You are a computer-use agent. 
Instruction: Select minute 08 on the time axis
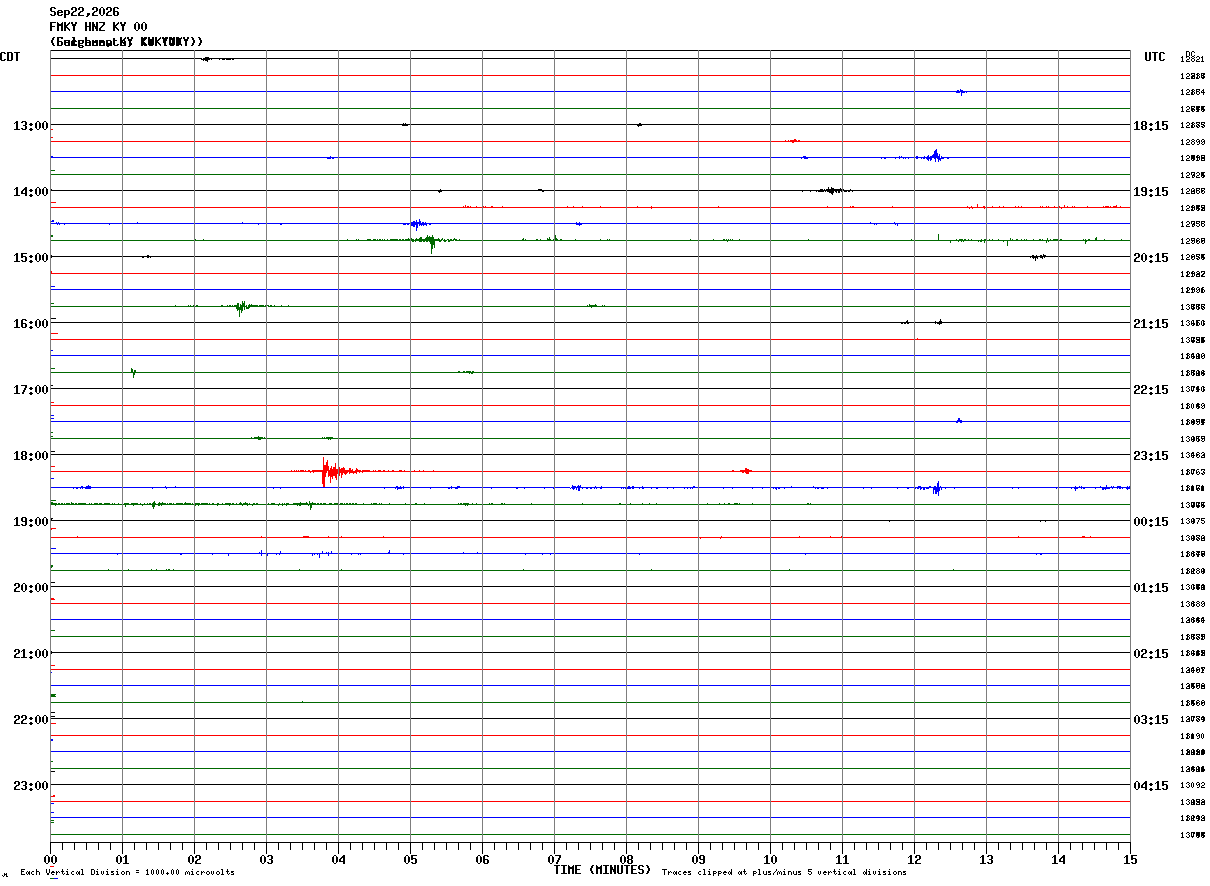627,859
